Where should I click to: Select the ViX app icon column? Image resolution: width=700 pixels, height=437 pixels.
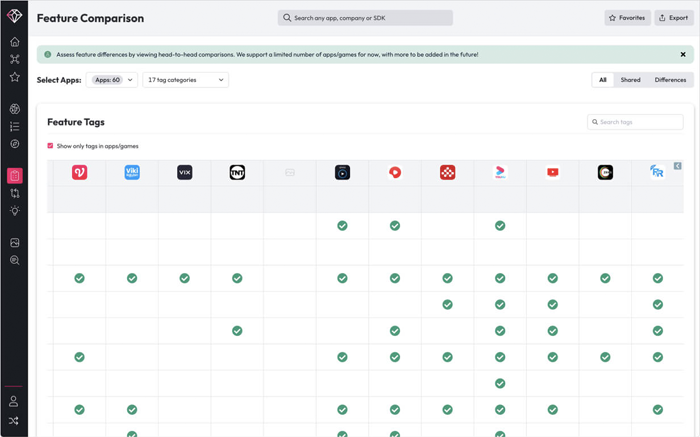click(x=184, y=172)
